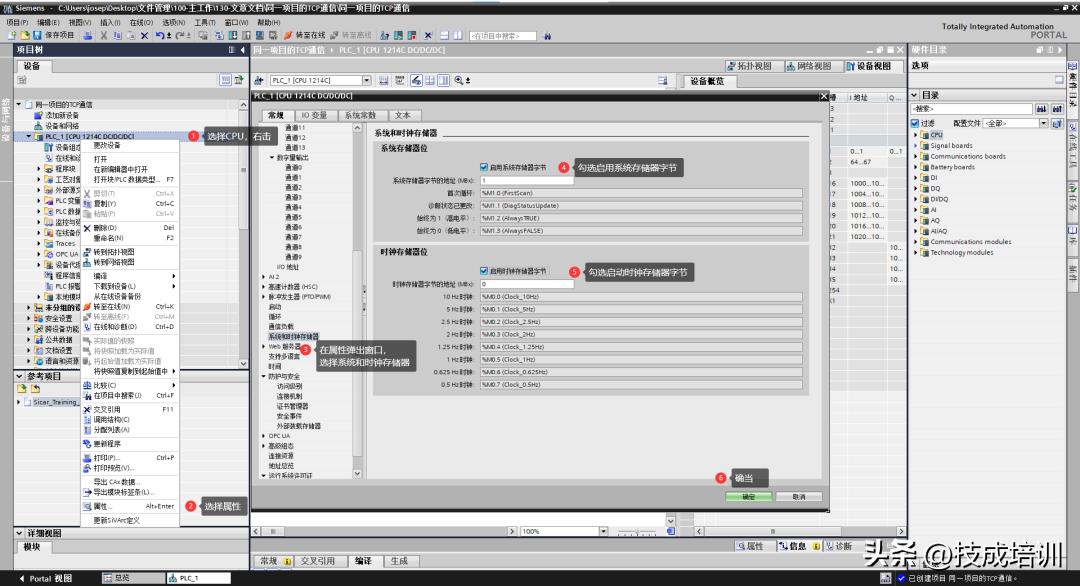The image size is (1080, 586).
Task: Click the accessible devices toolbar icon
Action: click(x=385, y=35)
